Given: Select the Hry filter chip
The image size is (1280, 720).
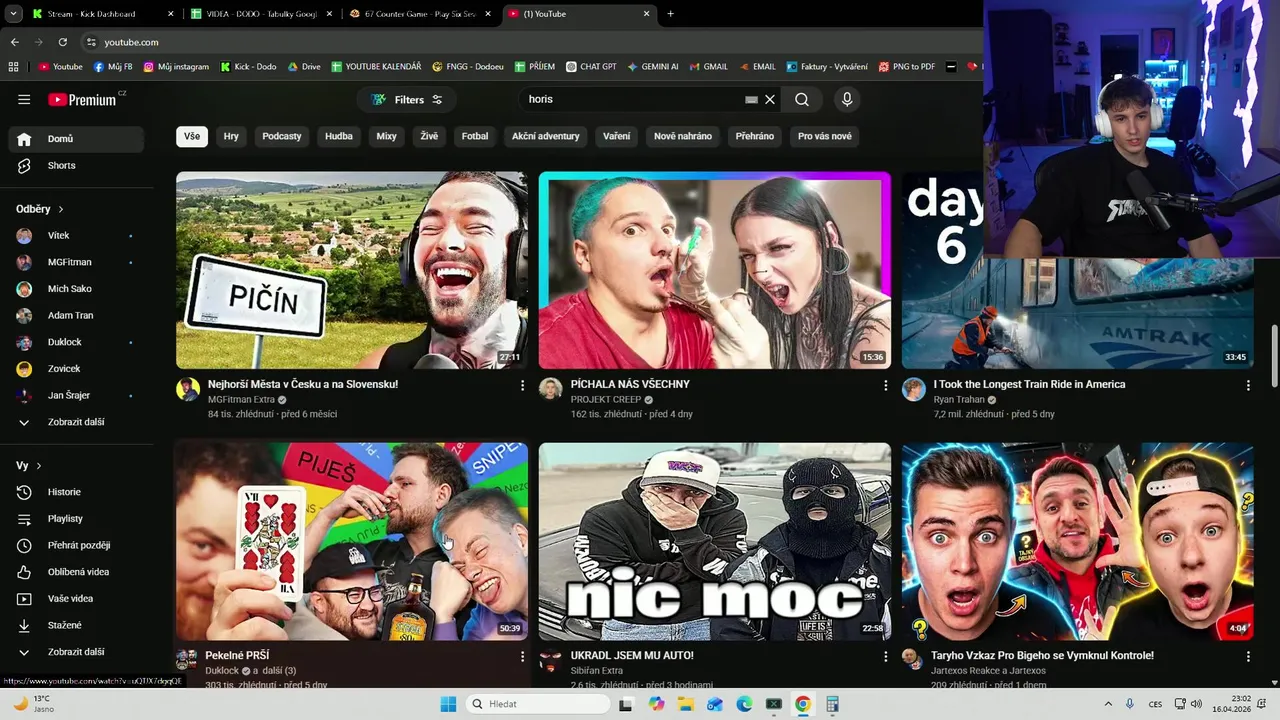Looking at the screenshot, I should [231, 136].
